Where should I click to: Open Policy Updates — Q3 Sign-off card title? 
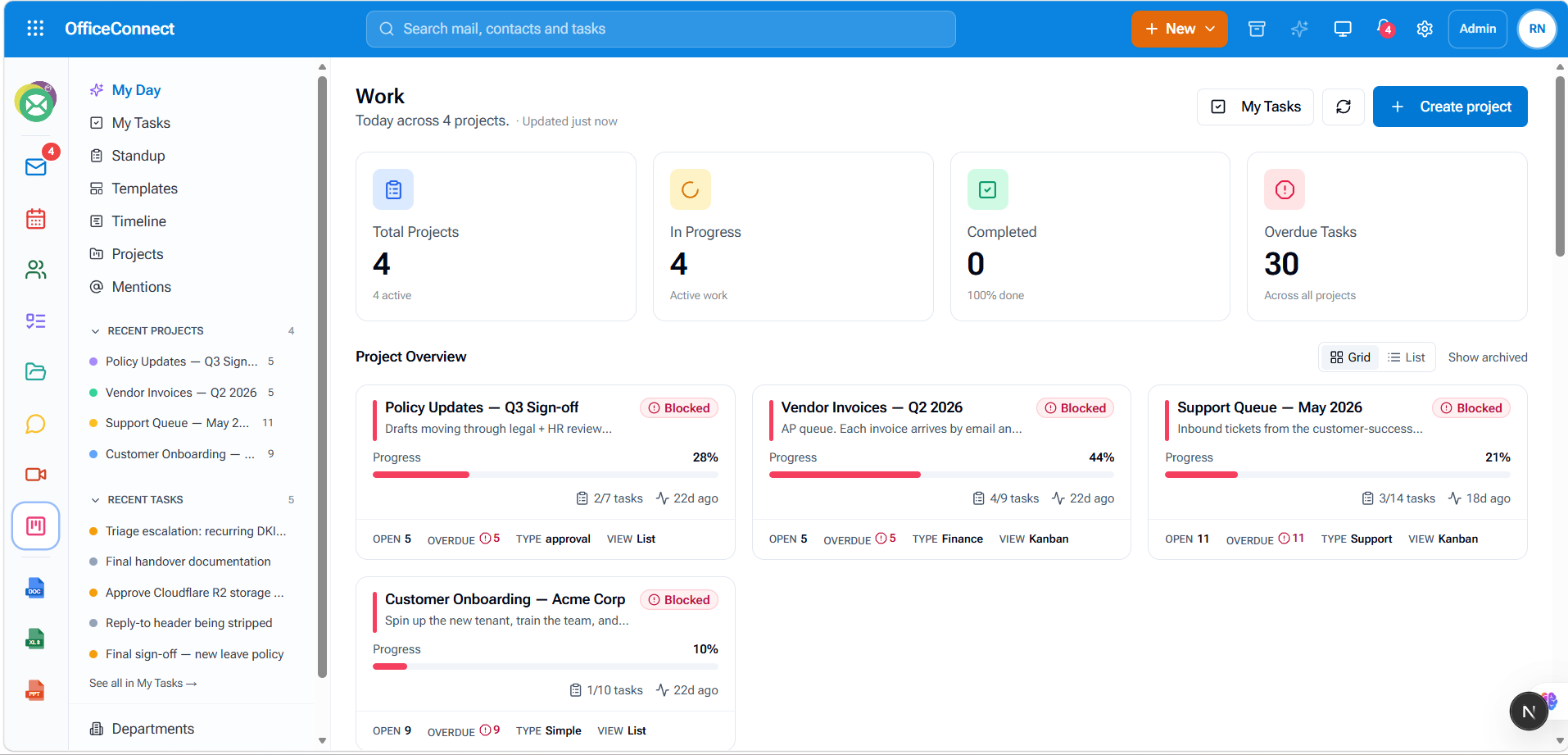click(x=482, y=407)
